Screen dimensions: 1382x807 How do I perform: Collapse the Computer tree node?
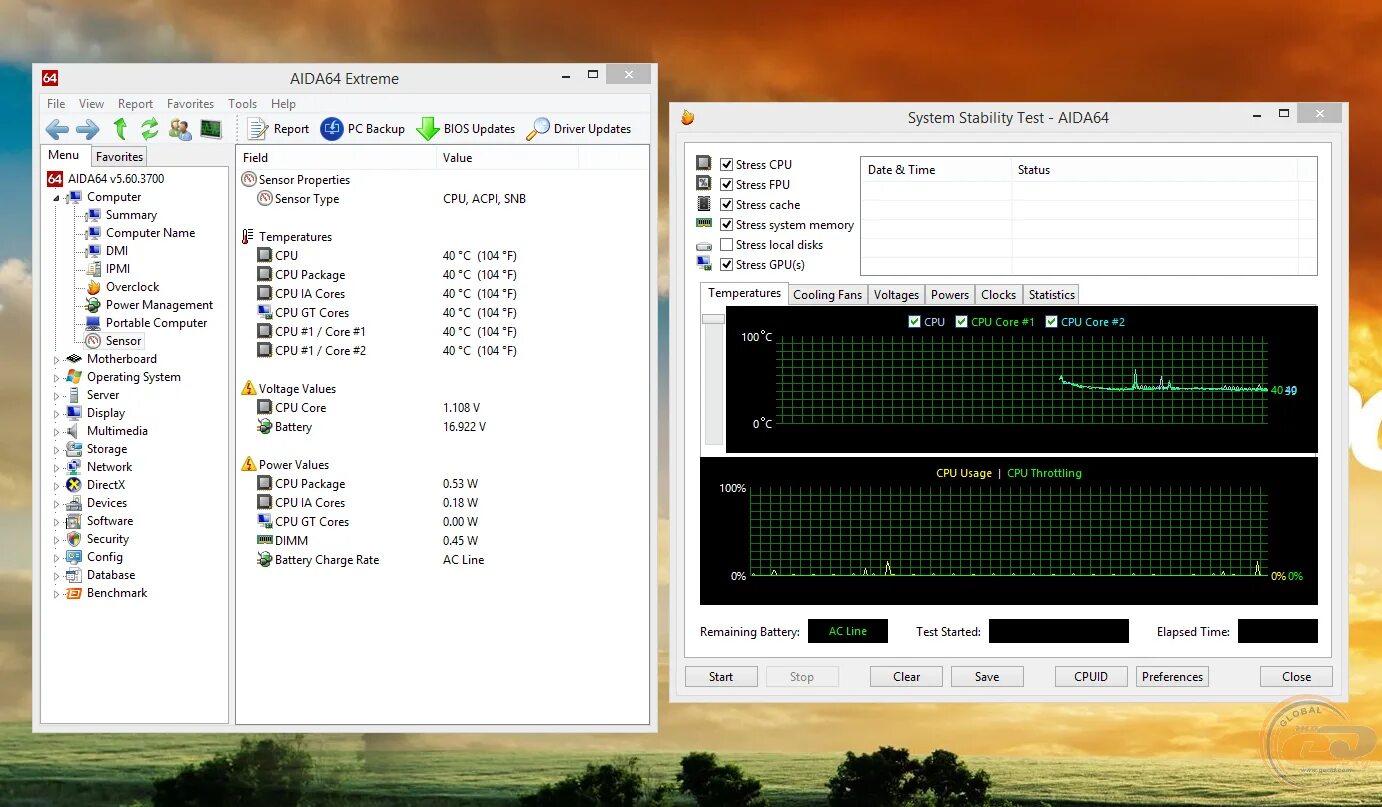click(x=56, y=198)
